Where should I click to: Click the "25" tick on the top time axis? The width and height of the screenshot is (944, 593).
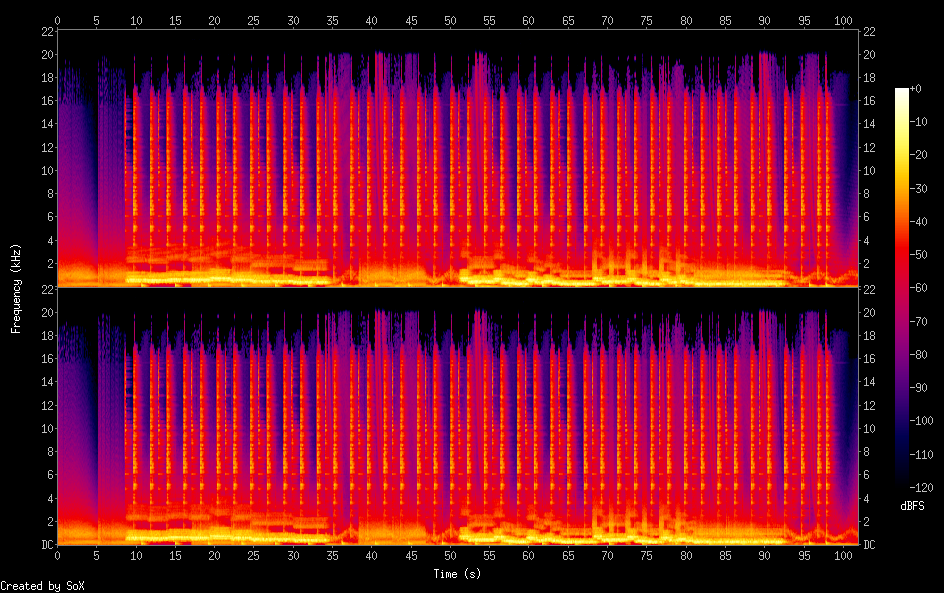coord(253,20)
